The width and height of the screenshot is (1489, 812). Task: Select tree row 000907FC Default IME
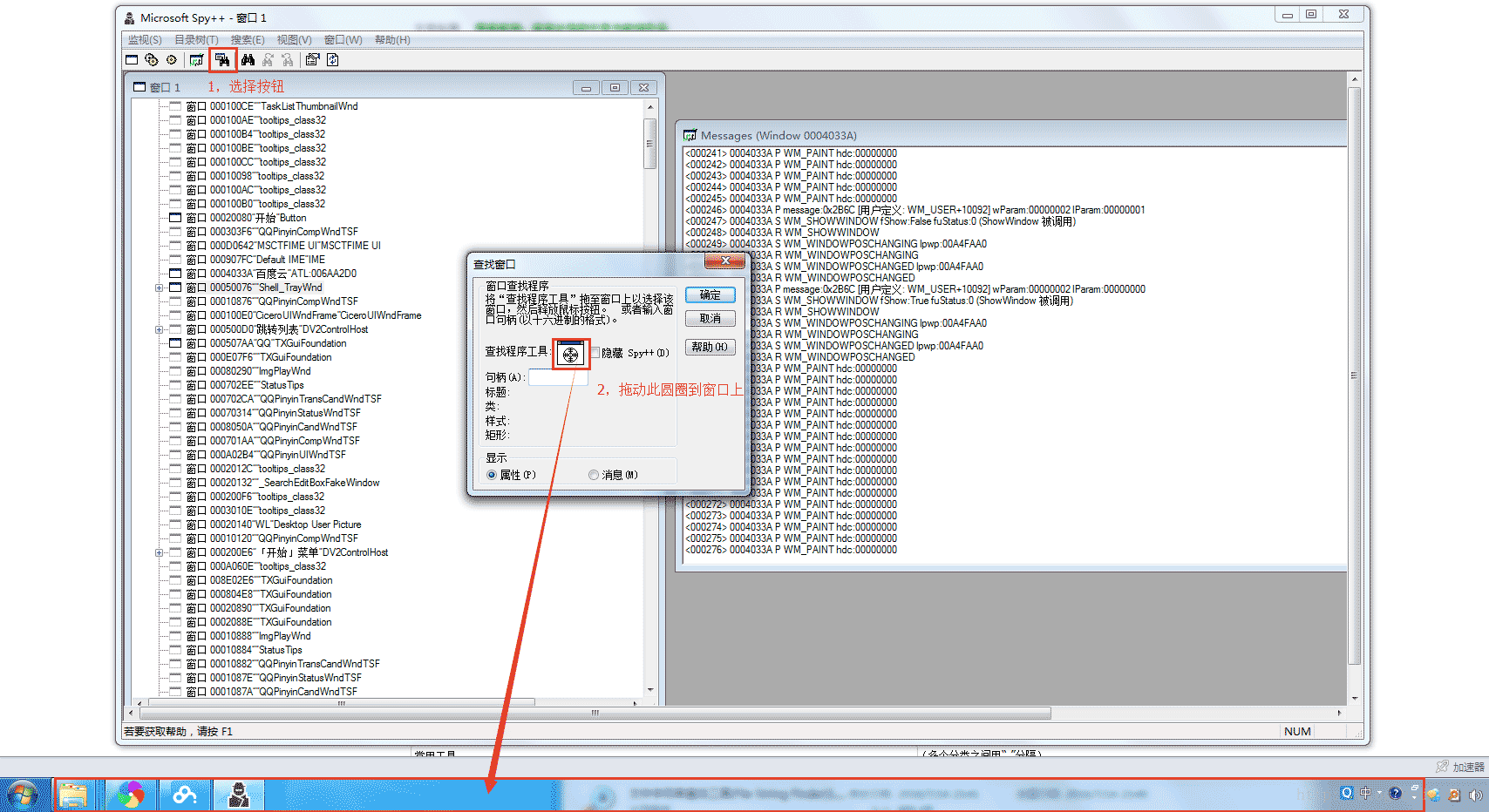[x=255, y=260]
